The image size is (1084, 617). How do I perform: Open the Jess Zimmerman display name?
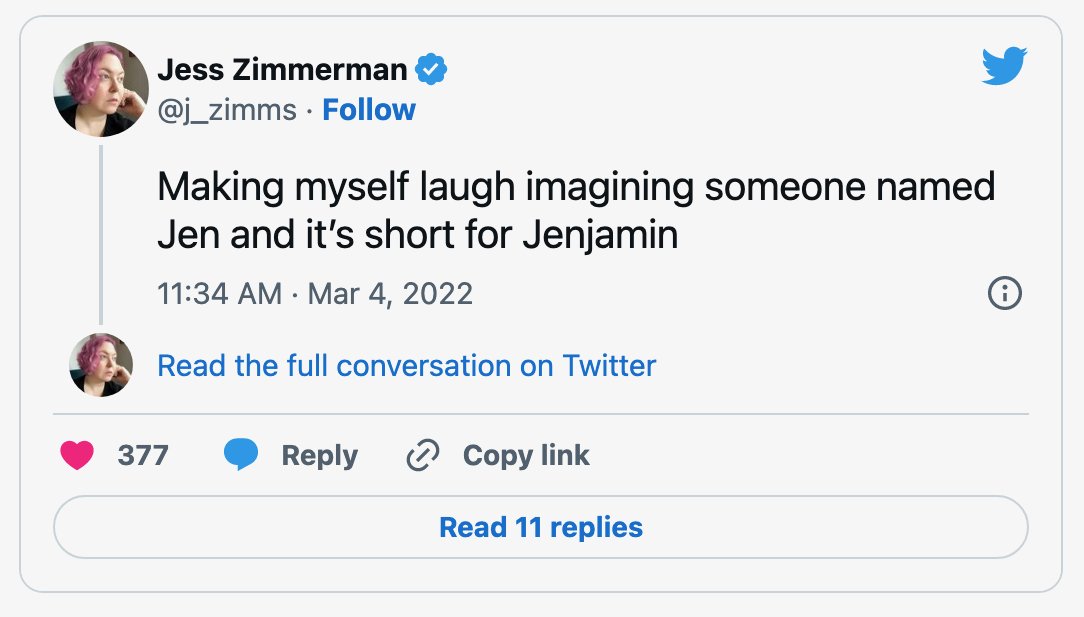click(282, 69)
